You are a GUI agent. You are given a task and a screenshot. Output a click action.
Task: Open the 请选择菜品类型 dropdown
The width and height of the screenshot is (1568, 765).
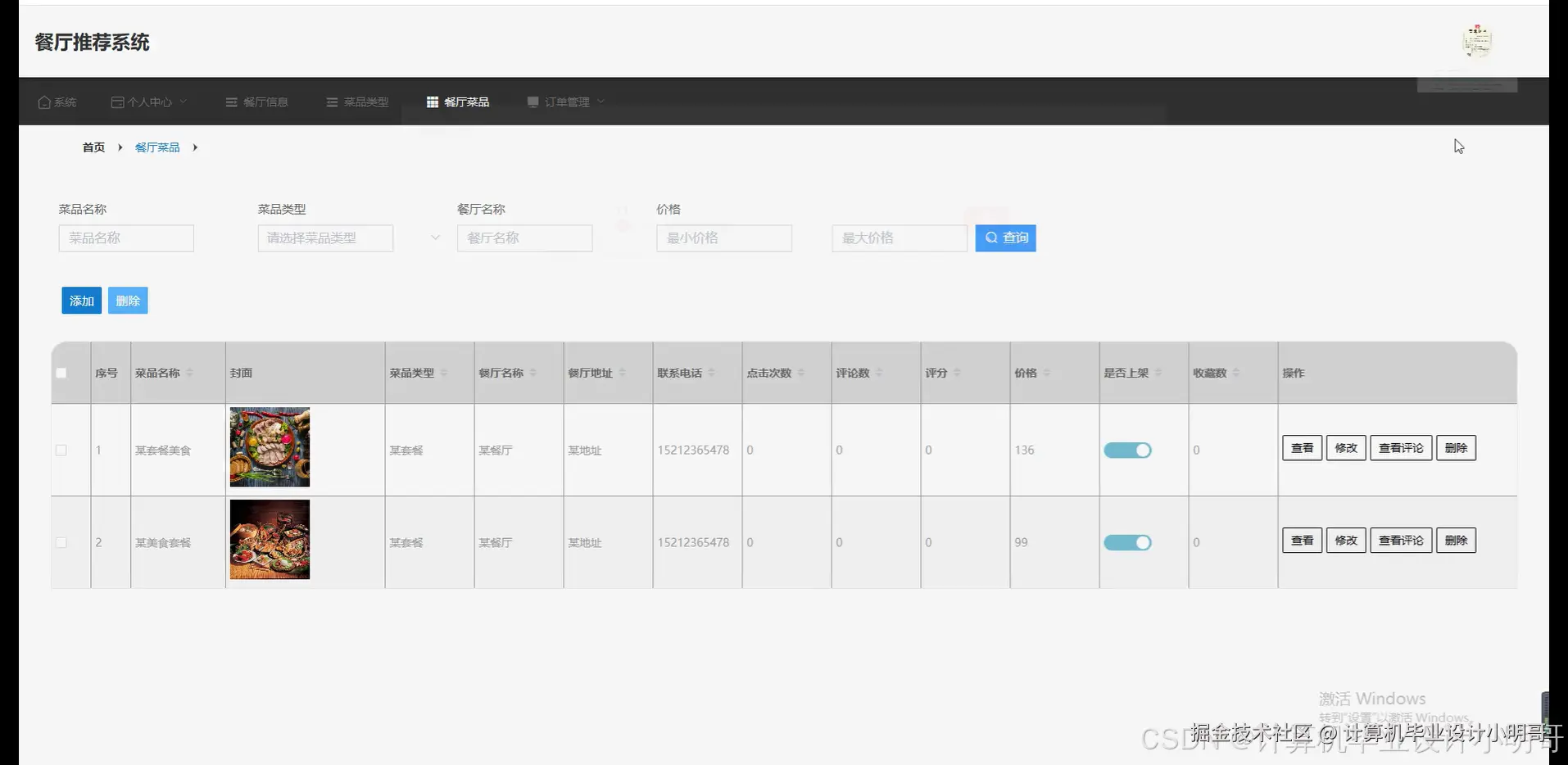point(325,238)
